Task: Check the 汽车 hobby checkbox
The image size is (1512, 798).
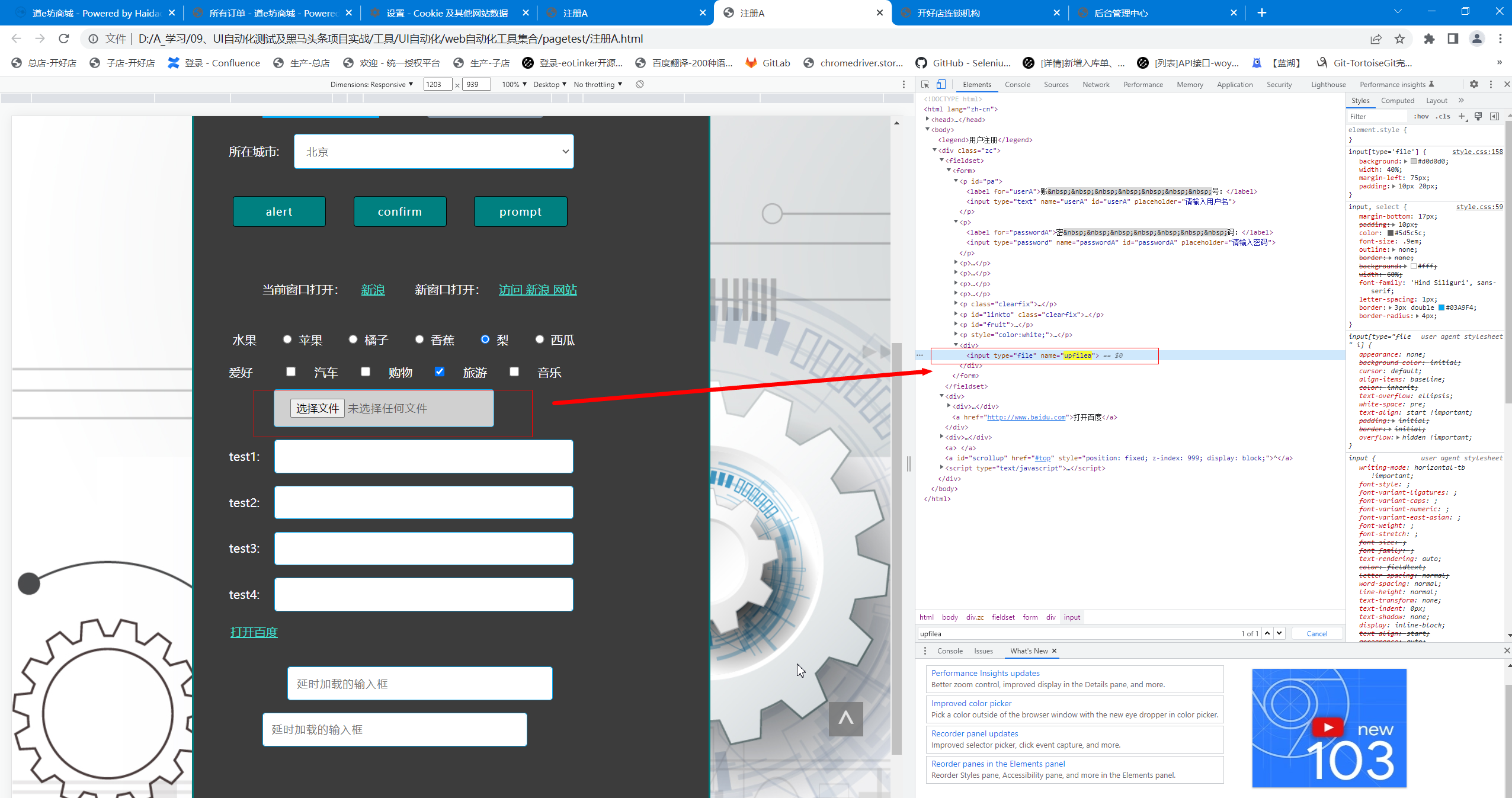Action: 291,371
